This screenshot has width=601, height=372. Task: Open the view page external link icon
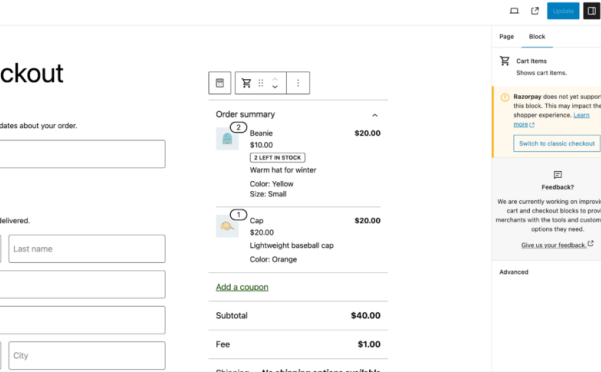(535, 11)
